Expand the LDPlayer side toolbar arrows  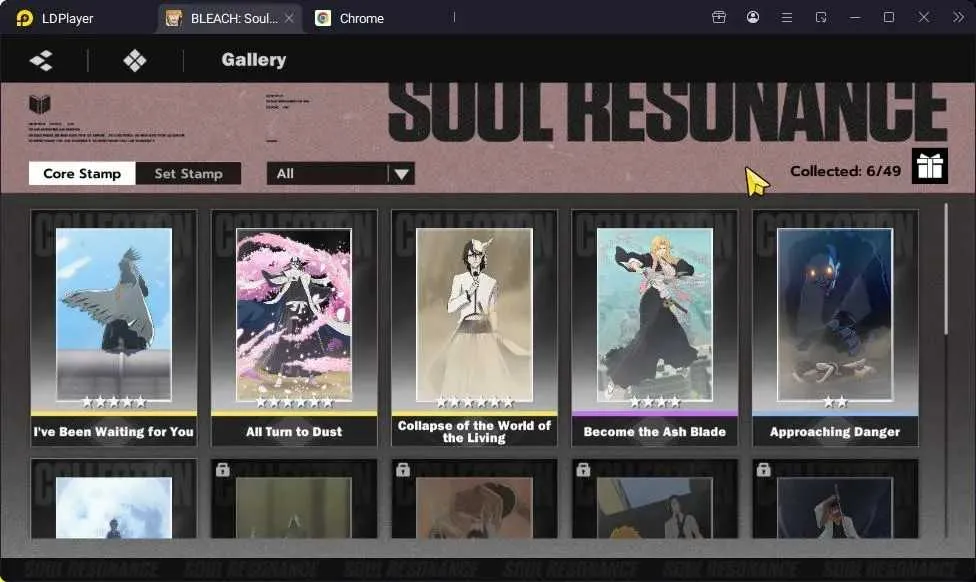click(x=958, y=17)
